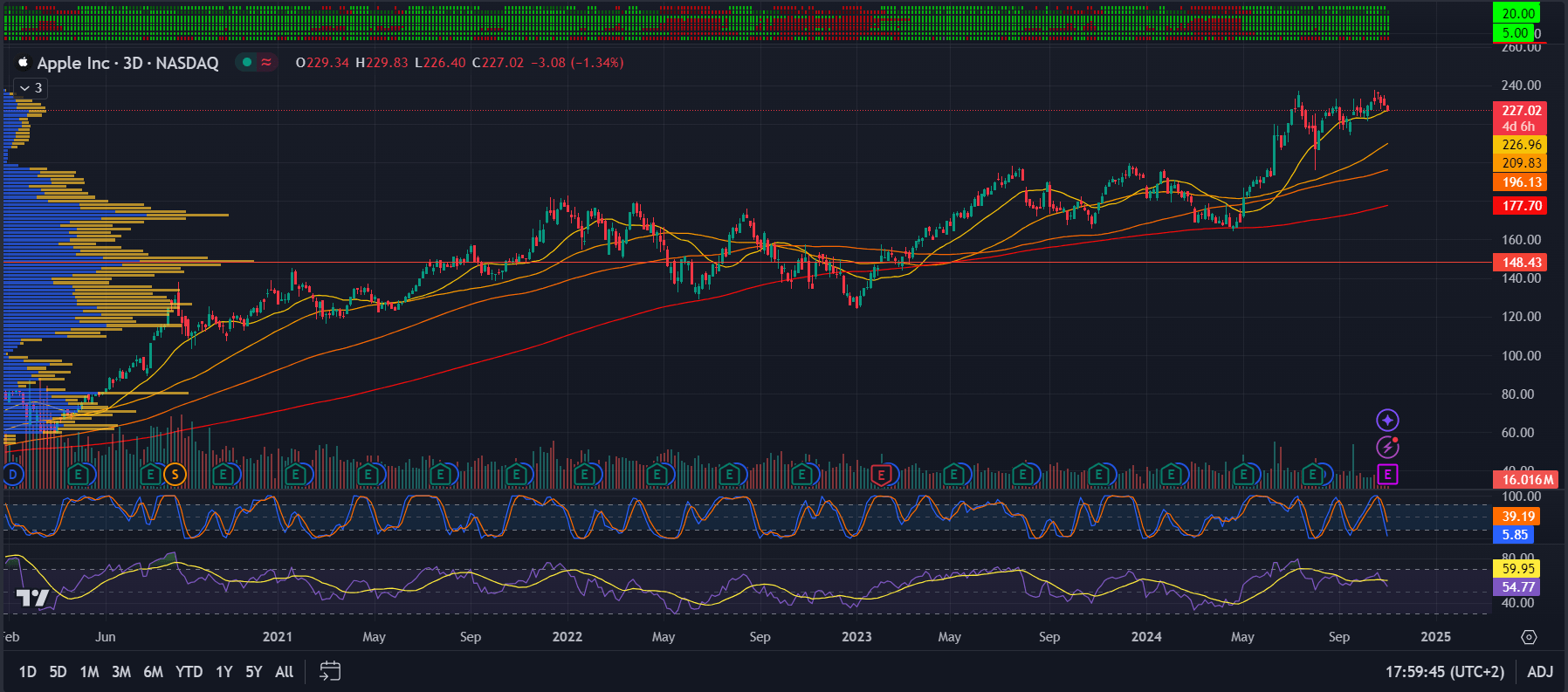Toggle the ADJ adjusted data button
Image resolution: width=1568 pixels, height=692 pixels.
click(x=1540, y=672)
